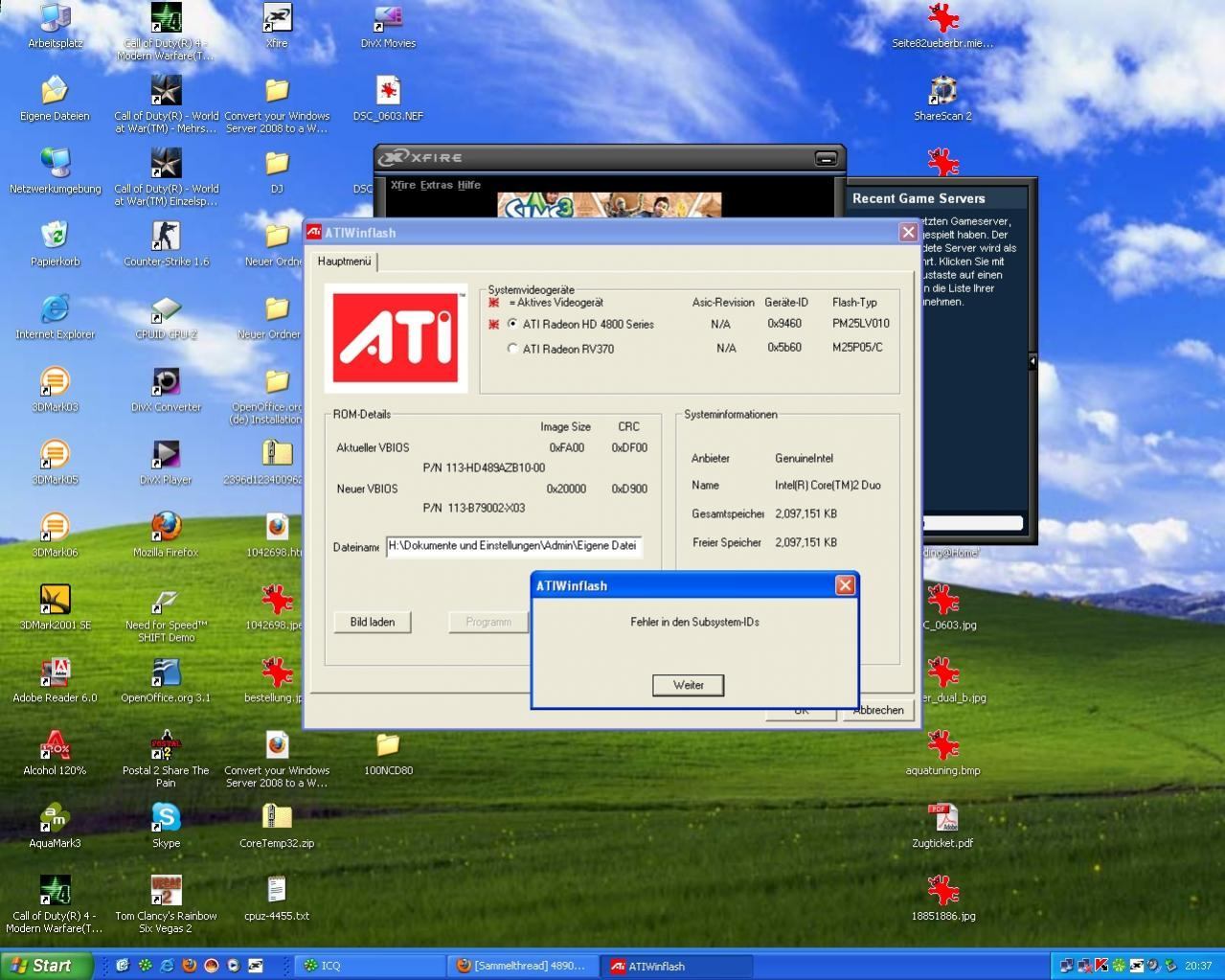The image size is (1225, 980).
Task: Close the Subsystem-IDs error dialog
Action: point(845,585)
